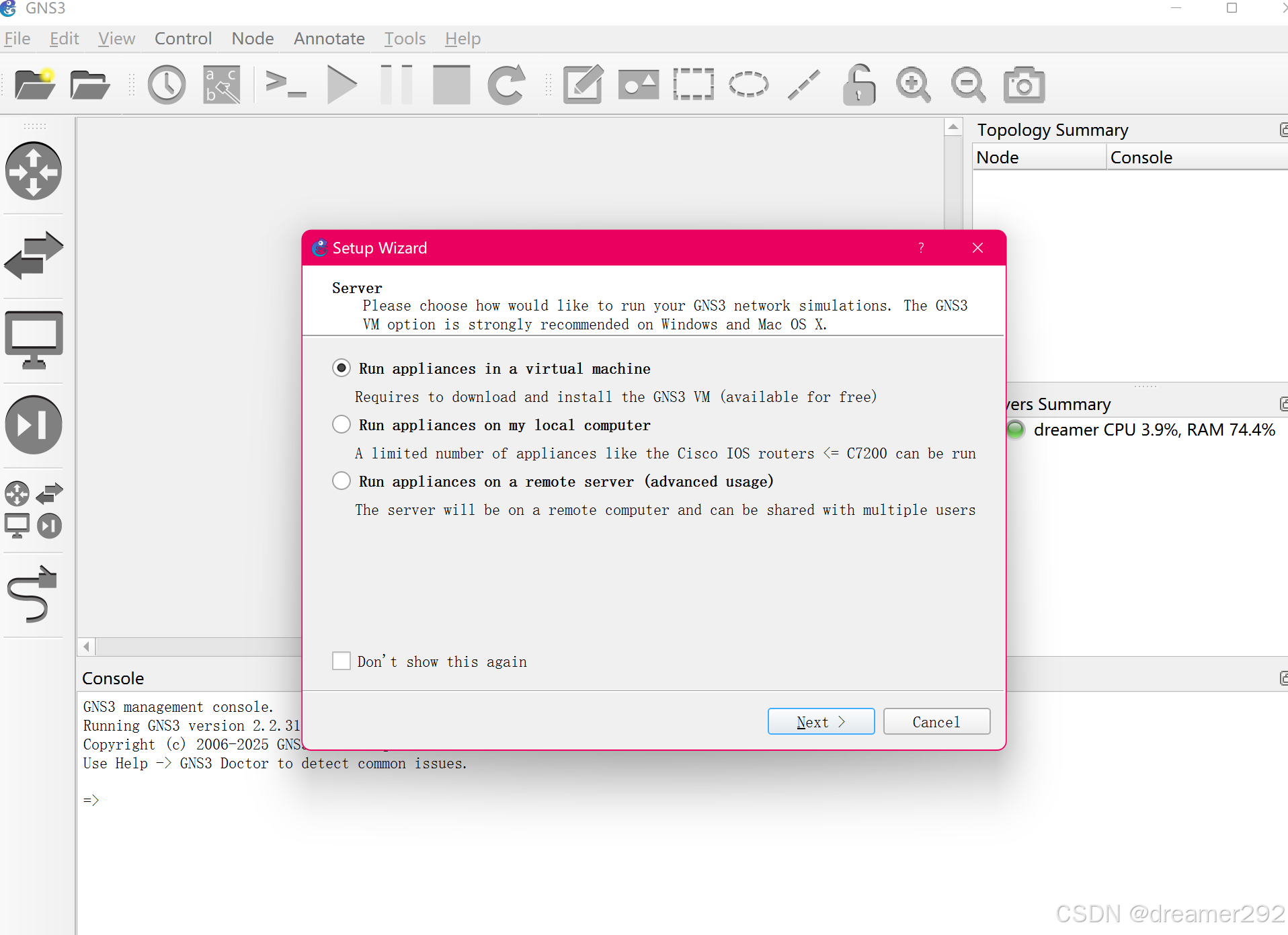Close the Setup Wizard dialog
Viewport: 1288px width, 935px height.
[977, 248]
